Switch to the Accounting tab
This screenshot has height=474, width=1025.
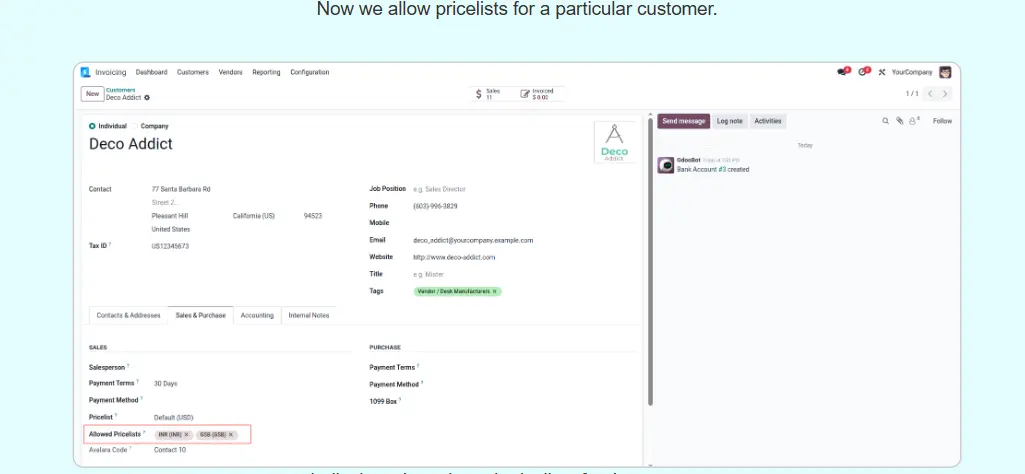click(257, 315)
